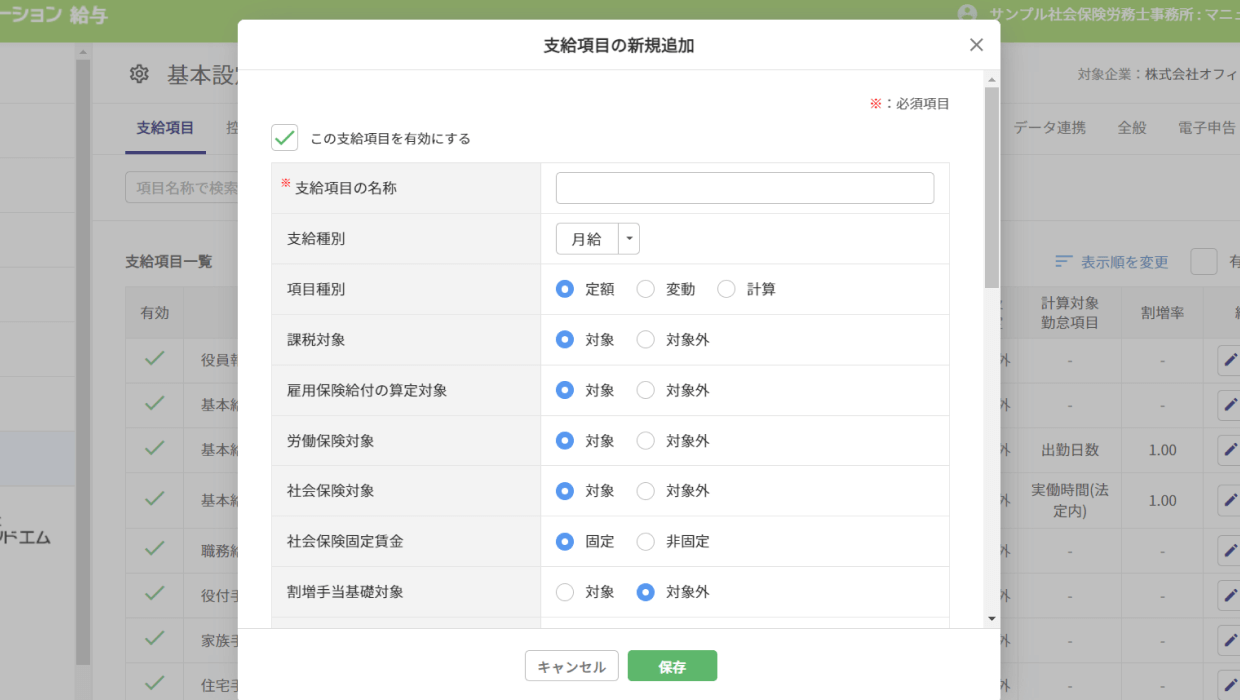Click the 基本設定 gear icon
The image size is (1240, 700).
[139, 74]
